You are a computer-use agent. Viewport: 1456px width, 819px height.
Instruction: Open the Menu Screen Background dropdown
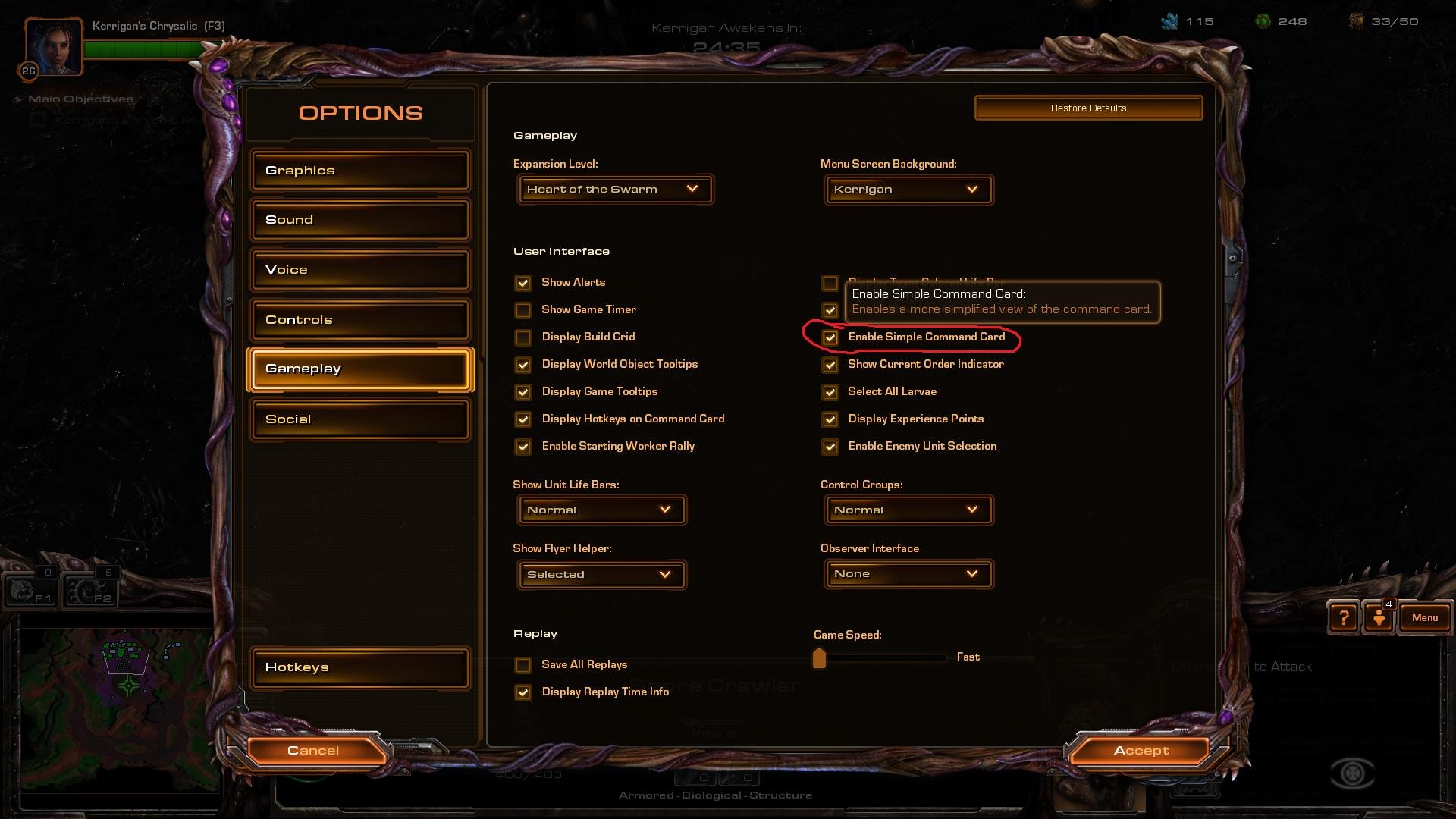tap(906, 188)
